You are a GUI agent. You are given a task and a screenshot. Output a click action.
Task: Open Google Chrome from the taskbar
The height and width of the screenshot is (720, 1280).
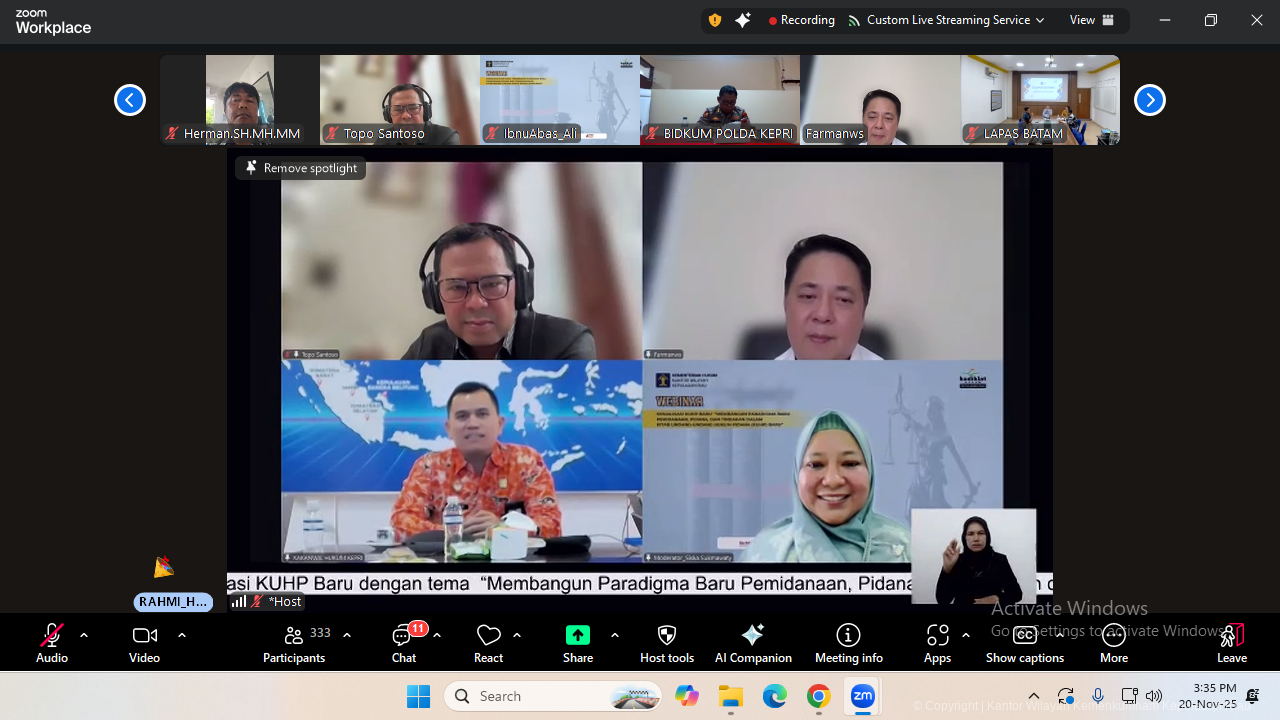[x=818, y=696]
